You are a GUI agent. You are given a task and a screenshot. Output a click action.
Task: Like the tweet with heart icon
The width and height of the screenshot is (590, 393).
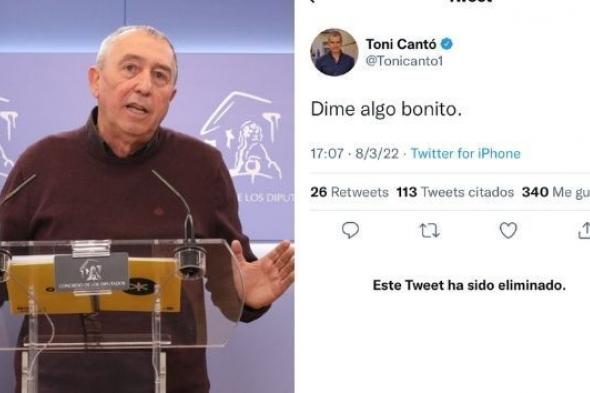click(x=508, y=230)
